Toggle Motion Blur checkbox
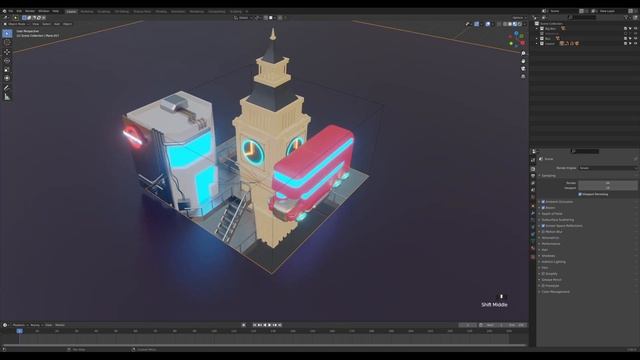Viewport: 640px width, 360px height. 543,231
